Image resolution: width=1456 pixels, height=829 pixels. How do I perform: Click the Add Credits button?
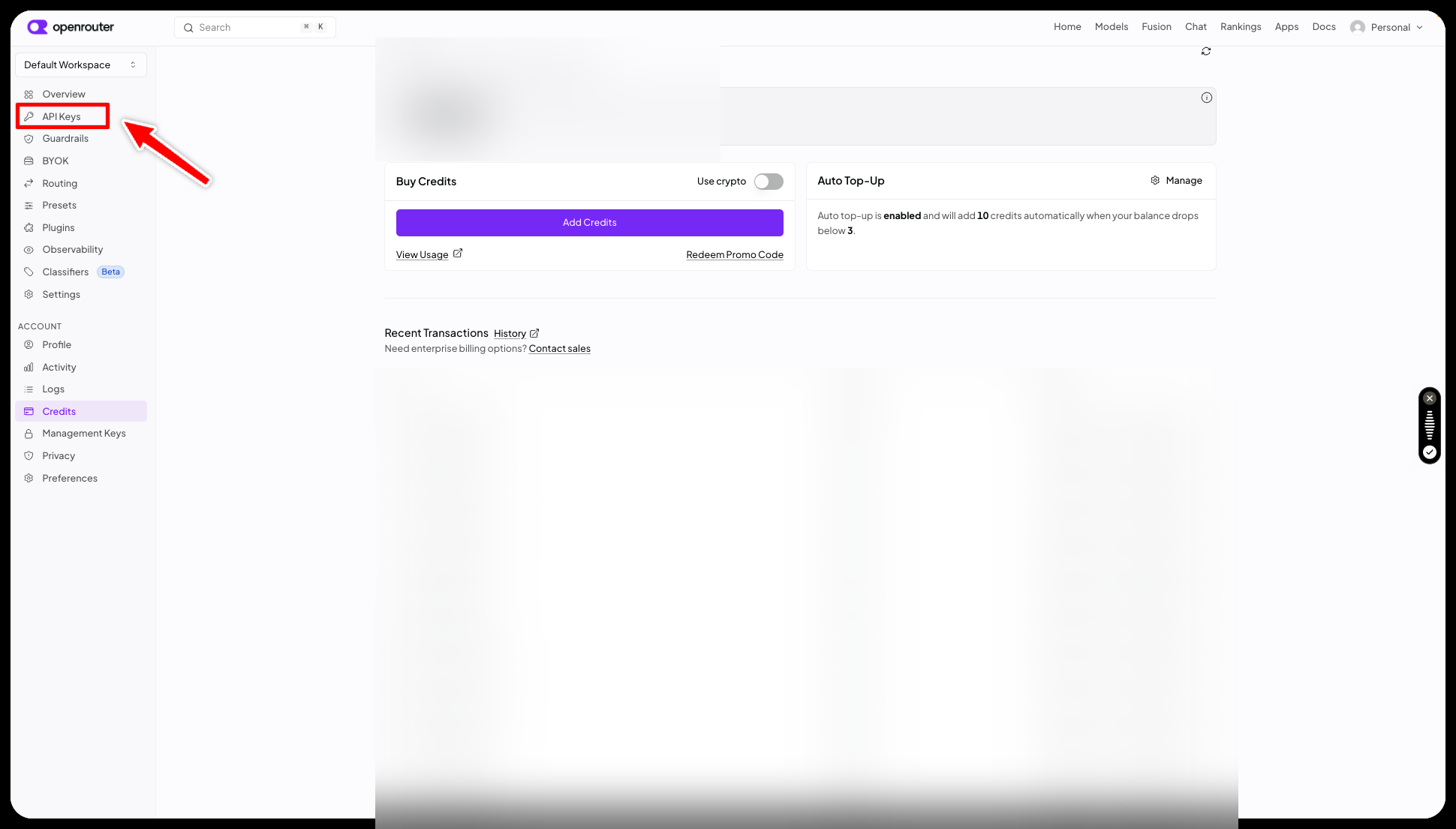point(590,223)
